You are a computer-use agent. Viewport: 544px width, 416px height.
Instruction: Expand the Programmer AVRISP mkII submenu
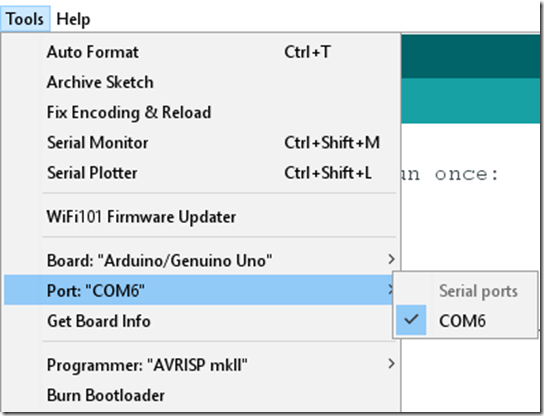click(x=200, y=365)
